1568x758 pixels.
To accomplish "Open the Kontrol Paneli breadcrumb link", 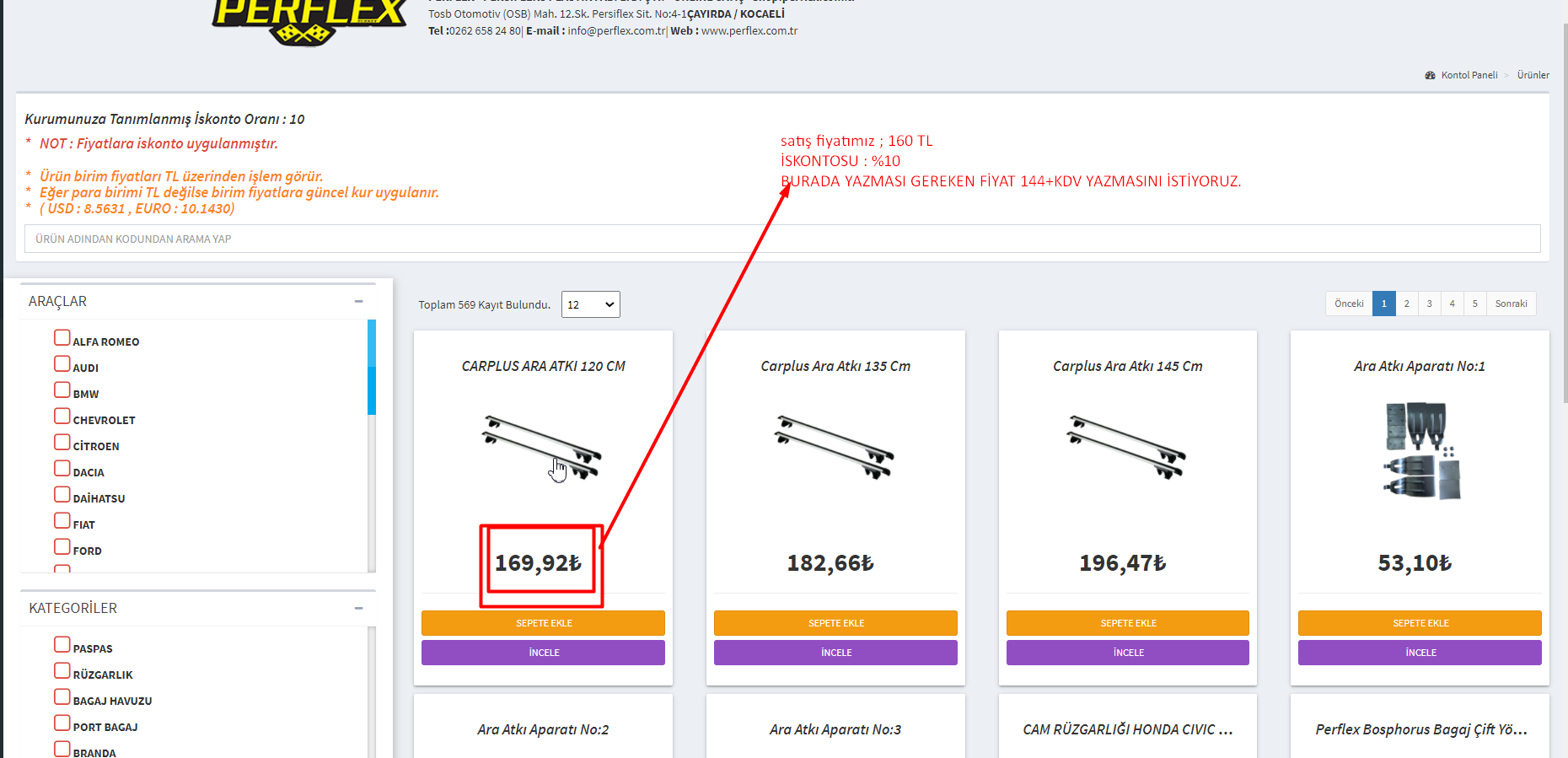I will 1469,75.
